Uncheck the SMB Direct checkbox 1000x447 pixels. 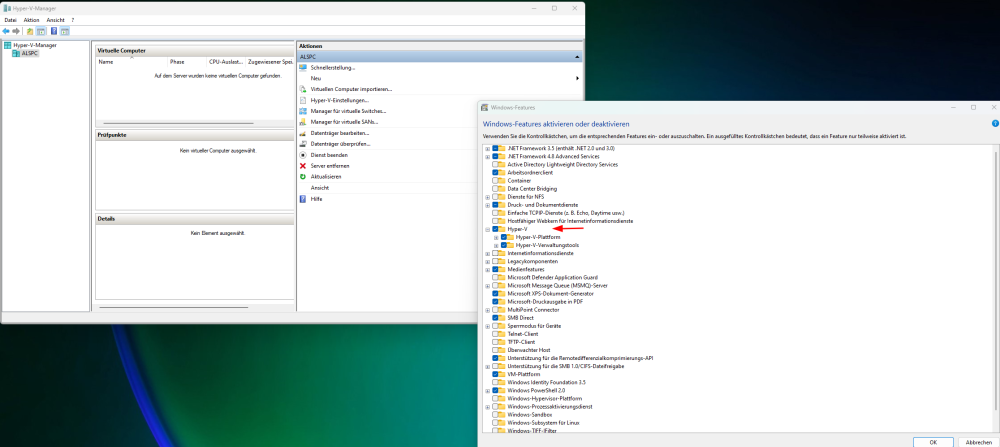(x=495, y=318)
